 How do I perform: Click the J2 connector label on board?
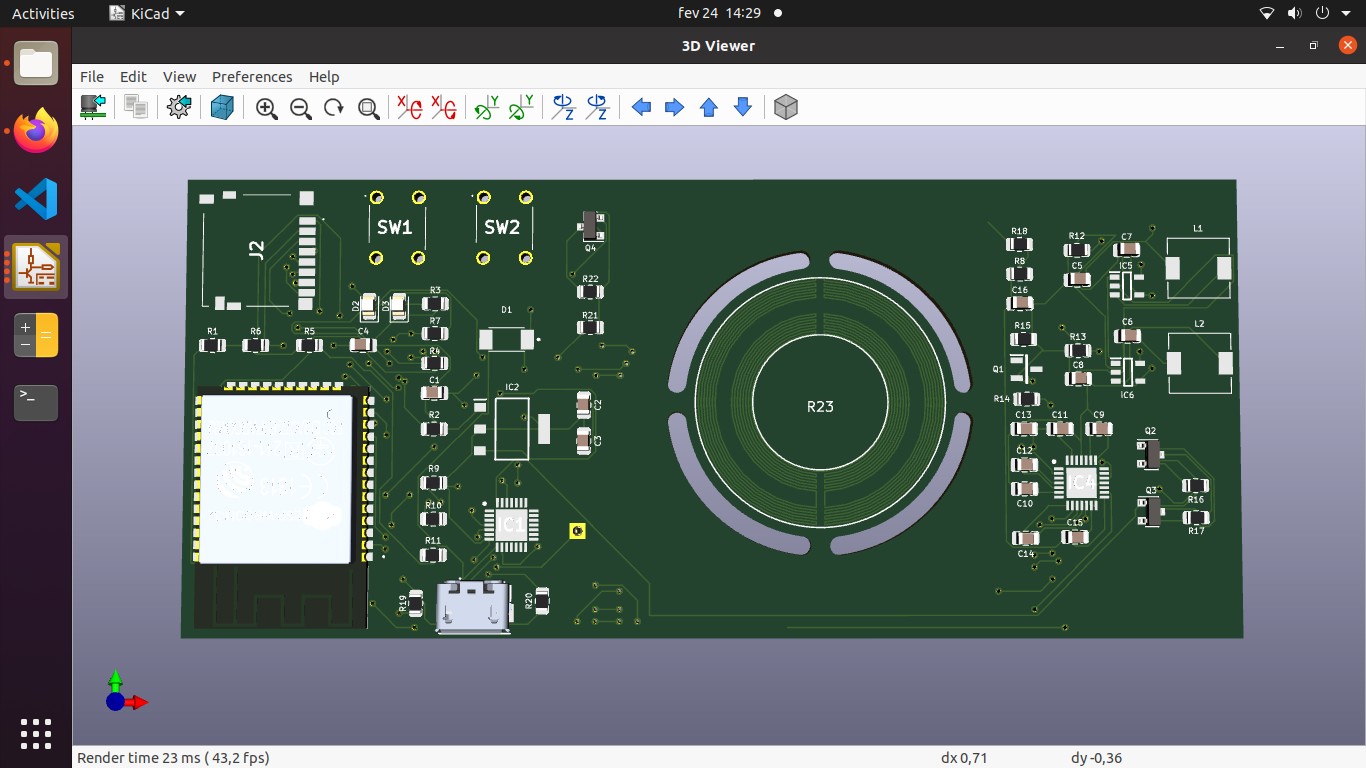coord(257,250)
